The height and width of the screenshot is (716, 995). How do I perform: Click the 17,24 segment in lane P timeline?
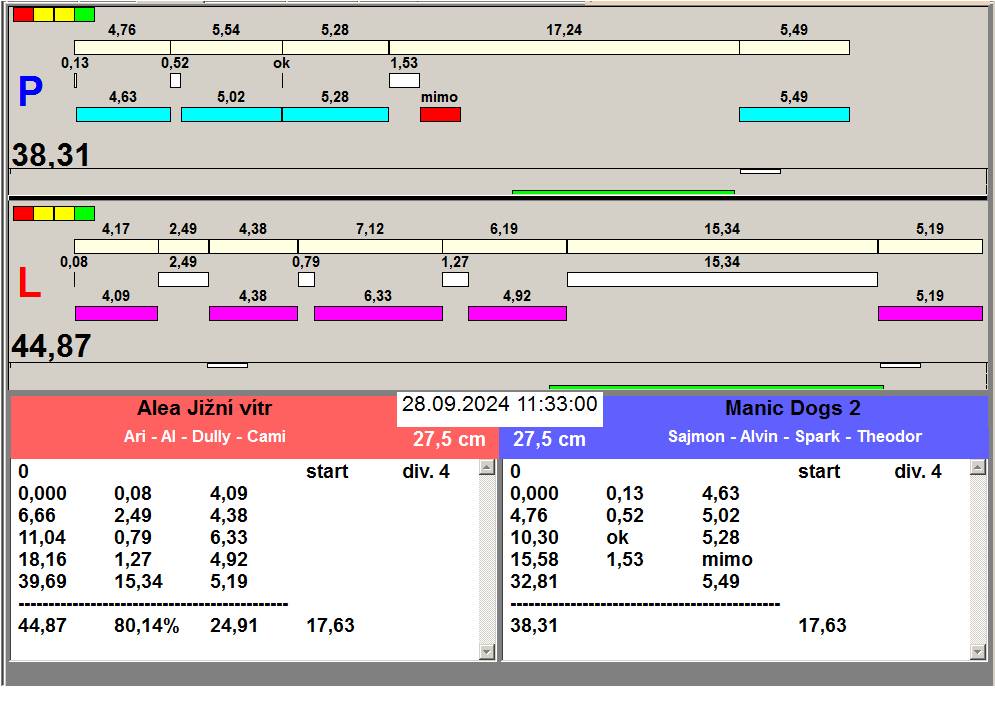564,47
